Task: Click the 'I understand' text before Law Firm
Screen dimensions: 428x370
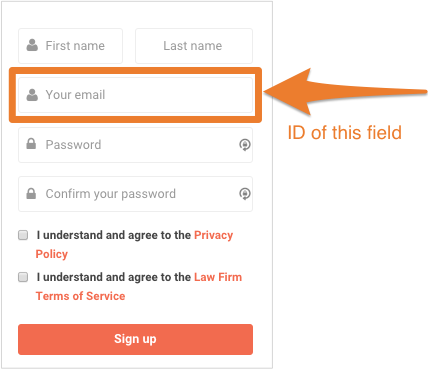Action: point(70,277)
